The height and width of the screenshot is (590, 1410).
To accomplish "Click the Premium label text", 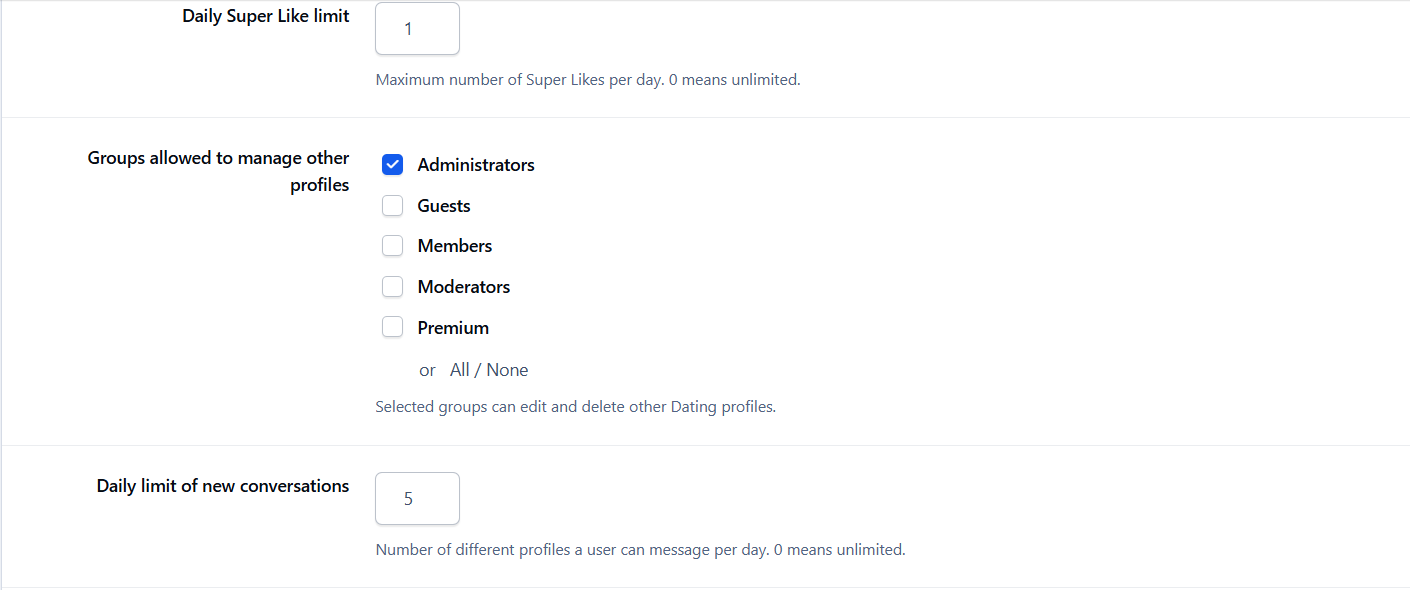I will point(453,328).
